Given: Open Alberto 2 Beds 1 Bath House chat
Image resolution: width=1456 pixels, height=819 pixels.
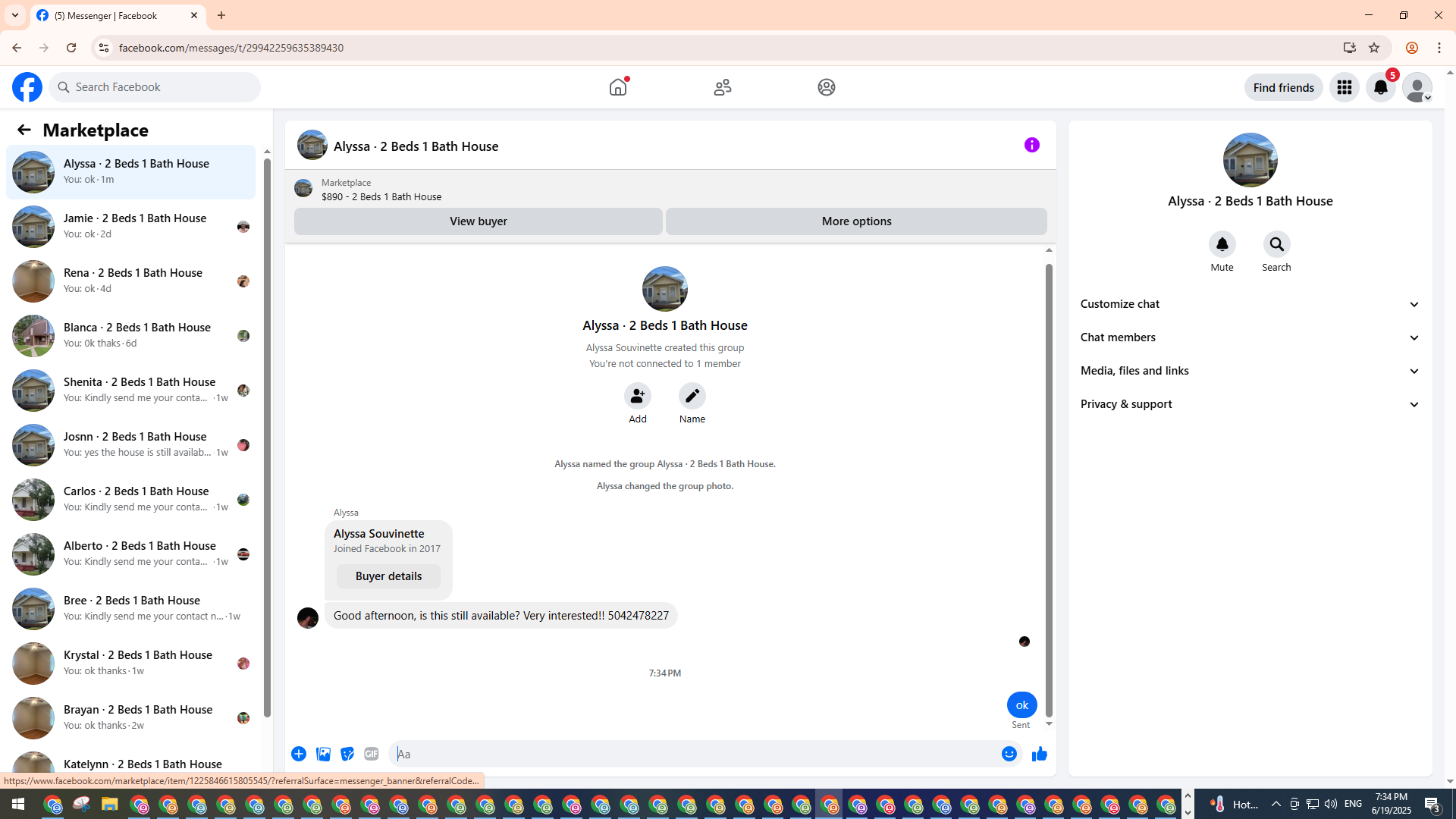Looking at the screenshot, I should tap(131, 554).
